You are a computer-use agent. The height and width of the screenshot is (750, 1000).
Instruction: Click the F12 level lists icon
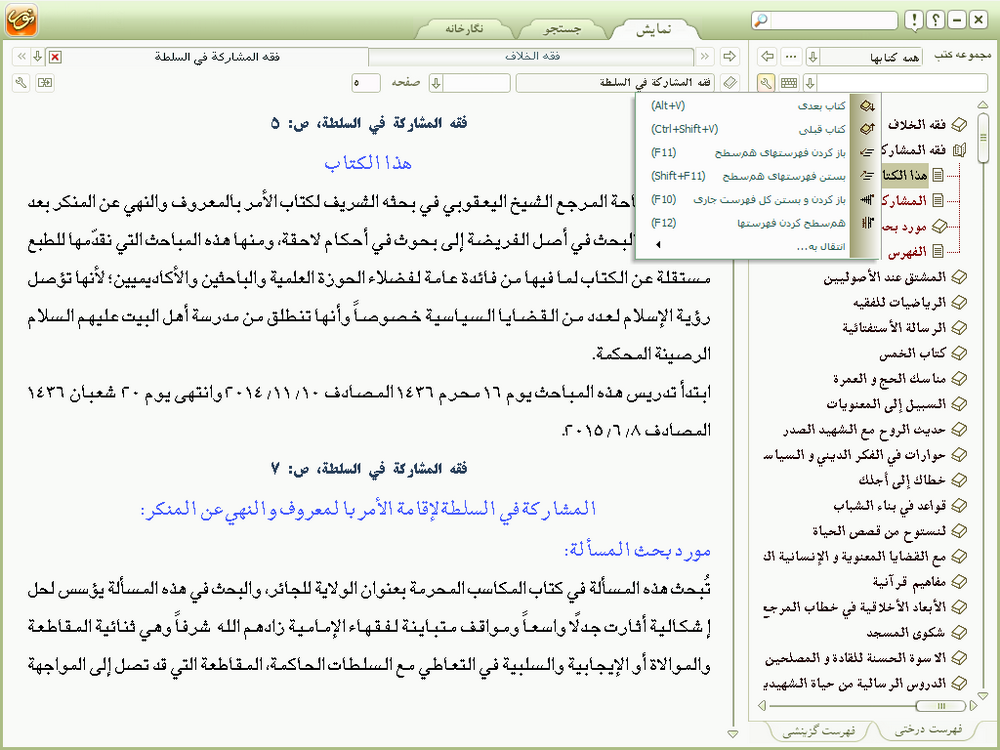[x=867, y=223]
